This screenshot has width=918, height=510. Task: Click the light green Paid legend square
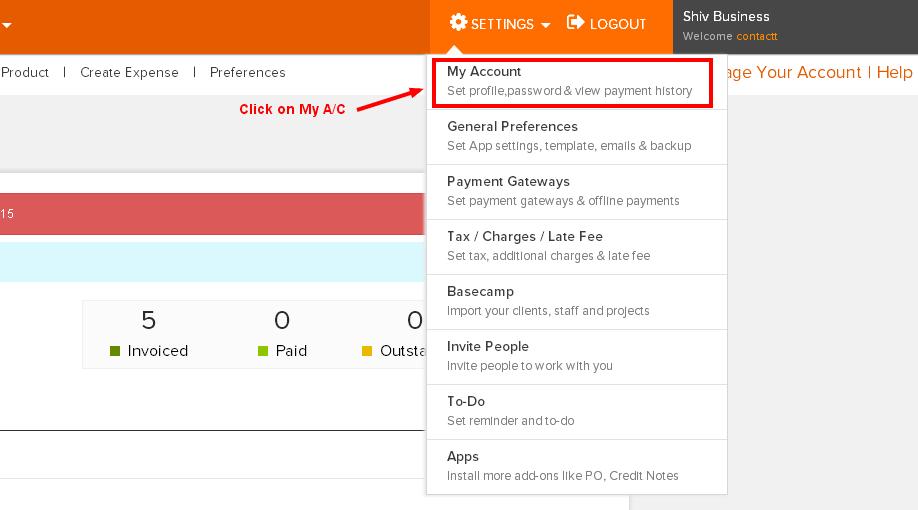click(263, 351)
